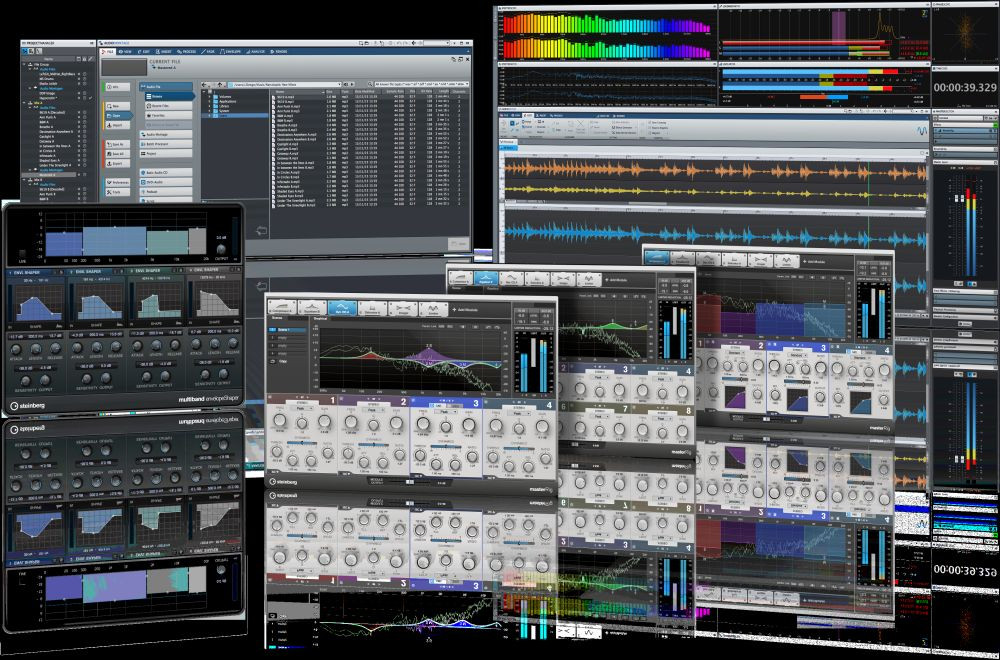Expand the Volumes folder in the browser tree
Image resolution: width=1000 pixels, height=660 pixels.
coord(210,97)
